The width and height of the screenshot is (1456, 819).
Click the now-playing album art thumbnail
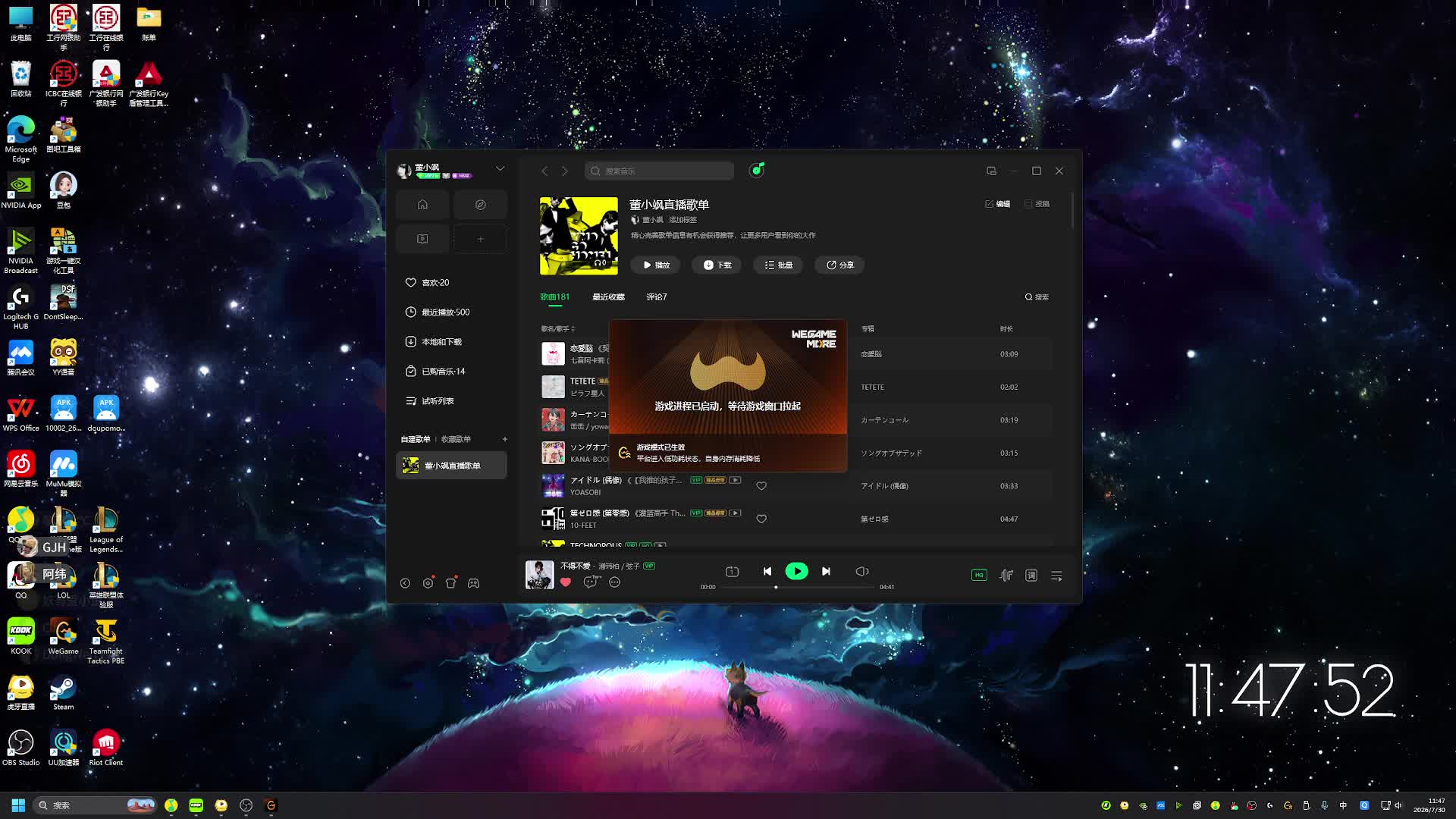point(539,575)
